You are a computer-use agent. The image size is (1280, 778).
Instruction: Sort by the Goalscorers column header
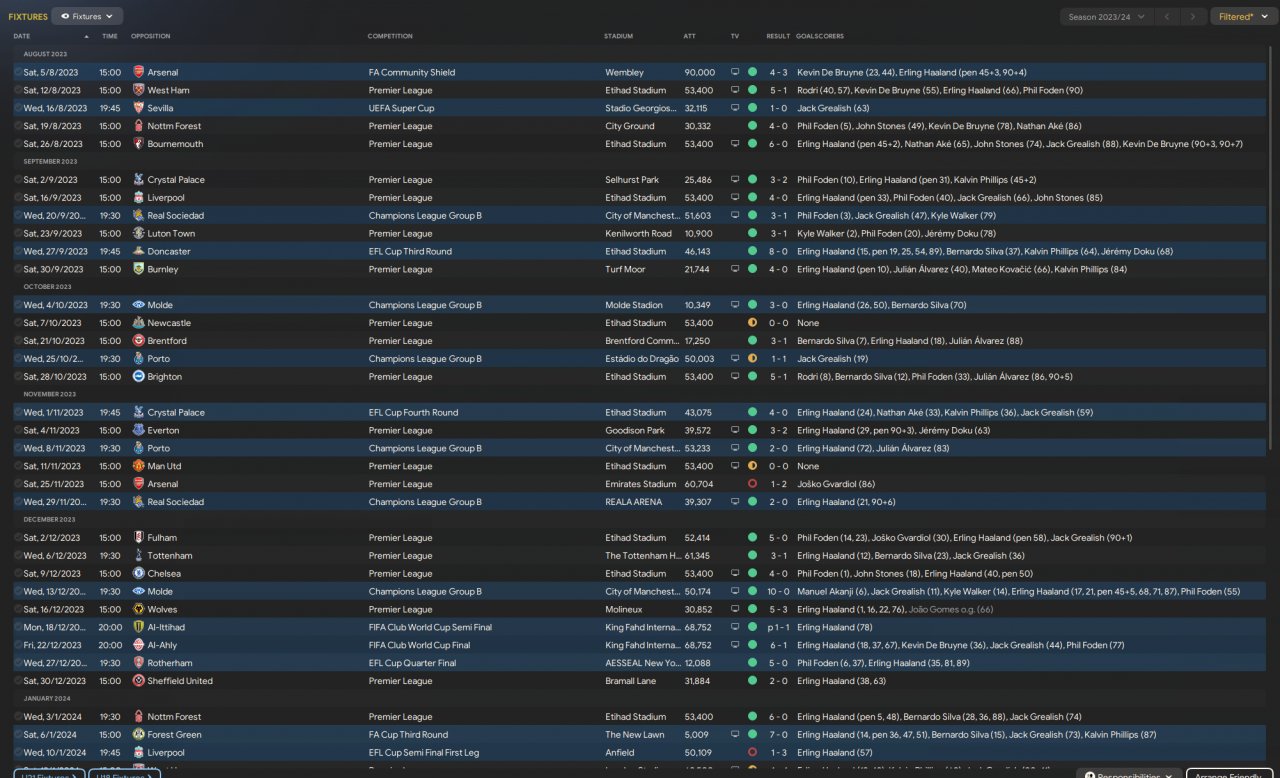pyautogui.click(x=820, y=36)
